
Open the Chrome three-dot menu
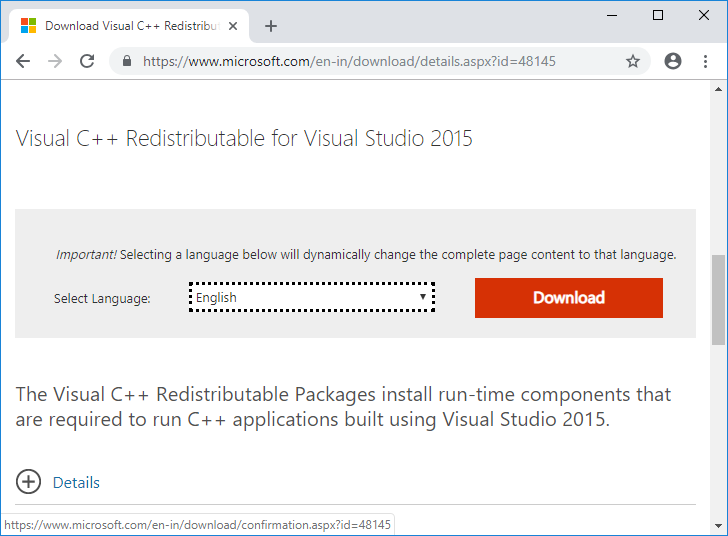pos(706,61)
